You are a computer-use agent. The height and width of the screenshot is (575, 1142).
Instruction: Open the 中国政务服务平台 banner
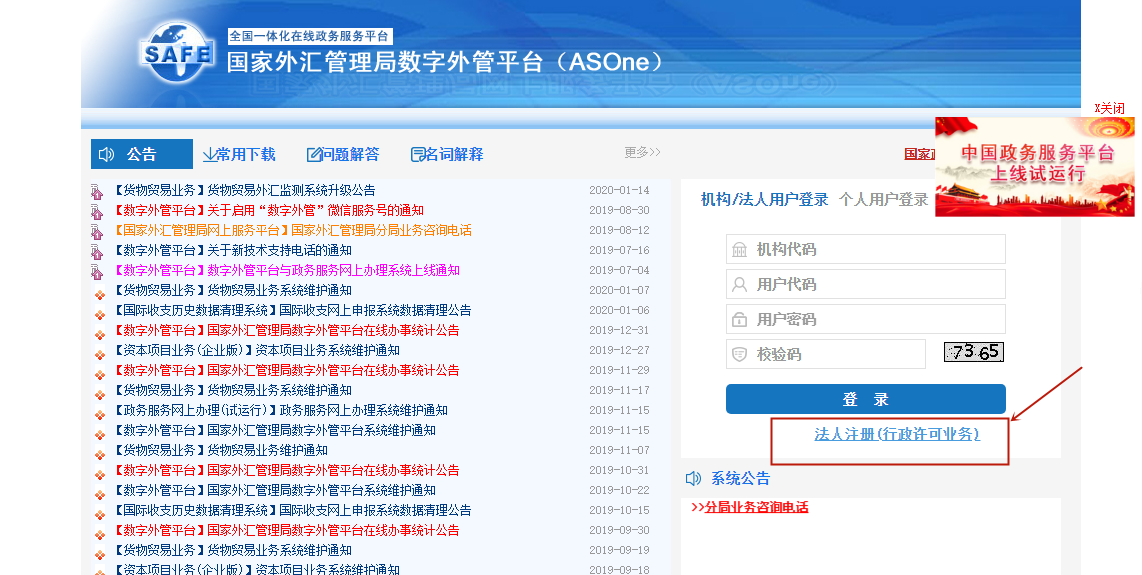(1035, 167)
